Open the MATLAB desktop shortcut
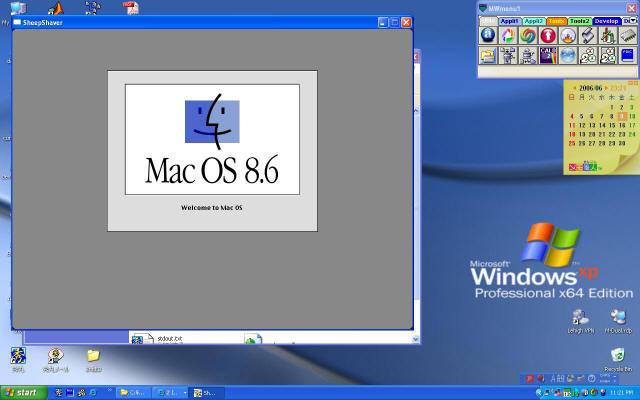 [56, 10]
